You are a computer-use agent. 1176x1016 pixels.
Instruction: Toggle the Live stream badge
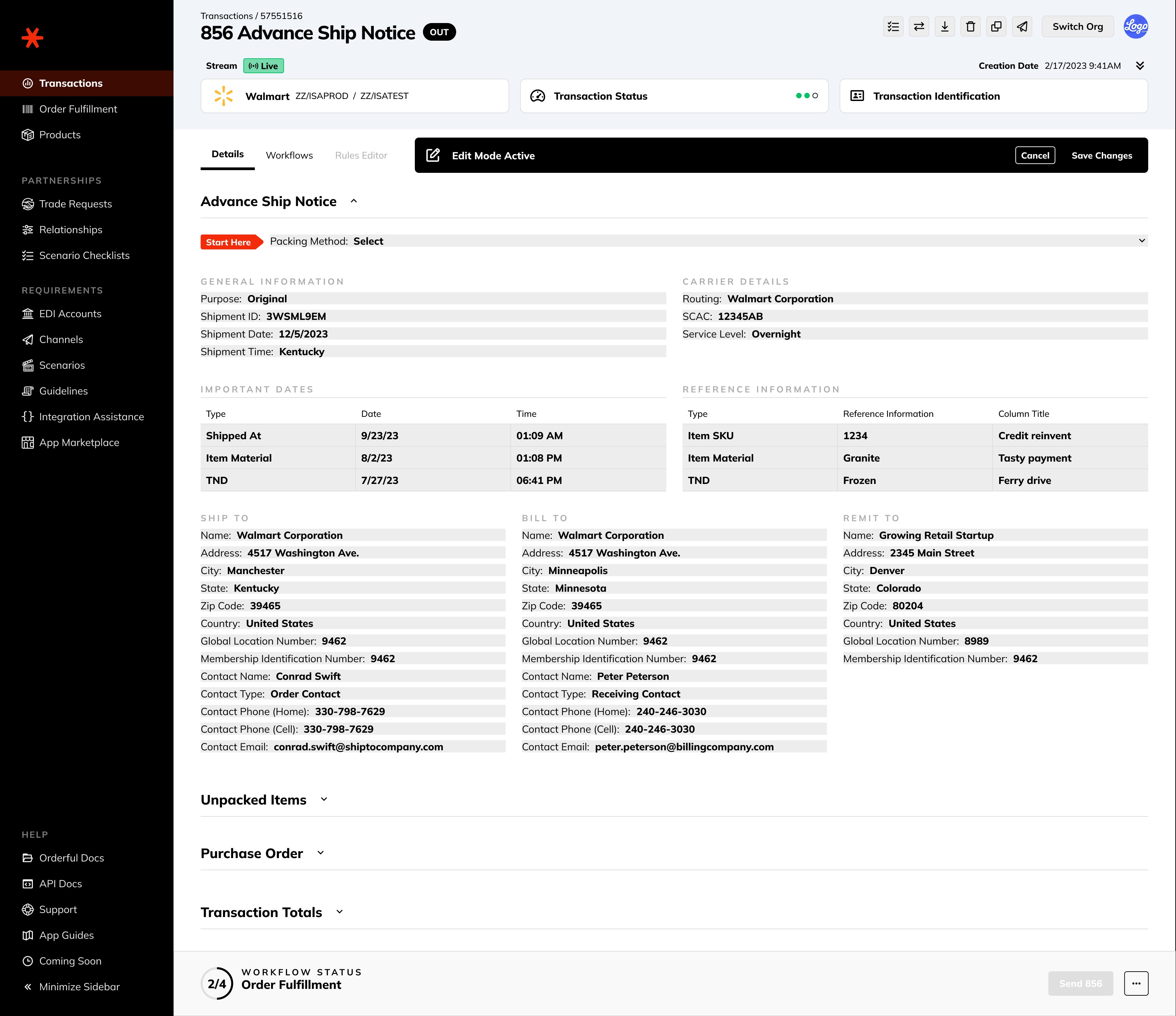(x=263, y=66)
